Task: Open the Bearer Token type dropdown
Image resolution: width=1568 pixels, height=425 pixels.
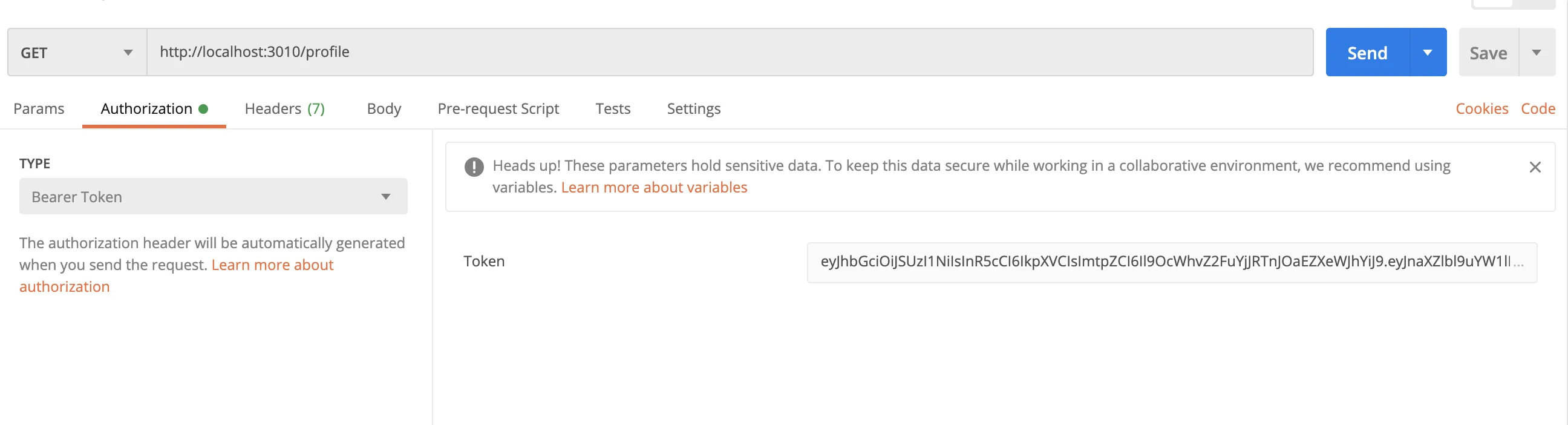Action: point(213,197)
